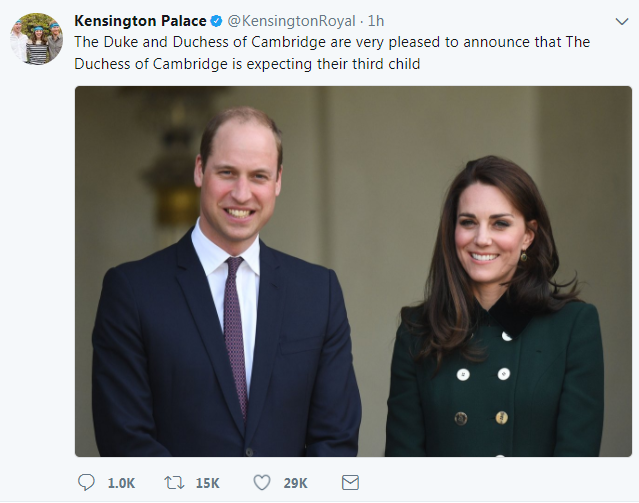The width and height of the screenshot is (639, 503).
Task: Open the 1h timestamp permalink
Action: click(376, 21)
